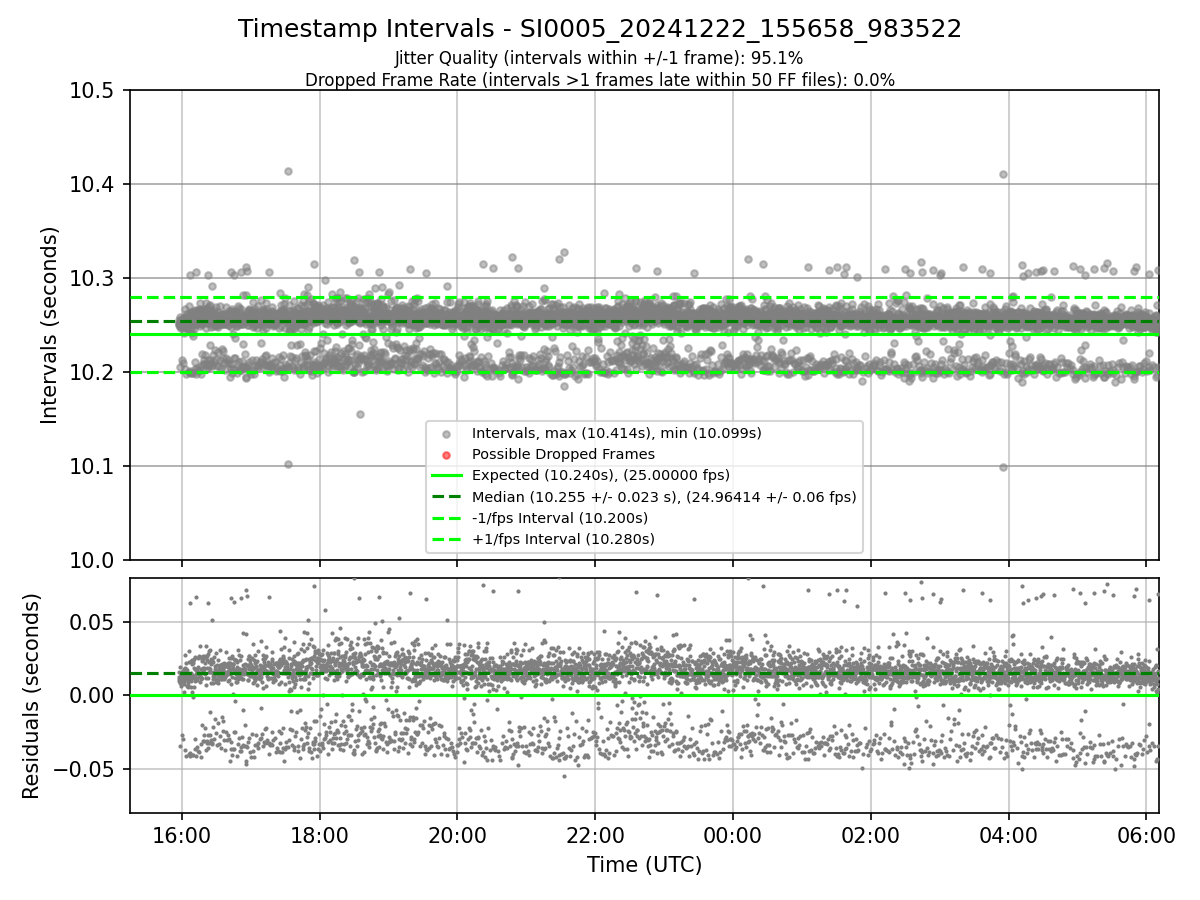Click the legend entry 'Expected (10.240s), (25.00000 fps)'
Screen dimensions: 1200x900
(601, 475)
